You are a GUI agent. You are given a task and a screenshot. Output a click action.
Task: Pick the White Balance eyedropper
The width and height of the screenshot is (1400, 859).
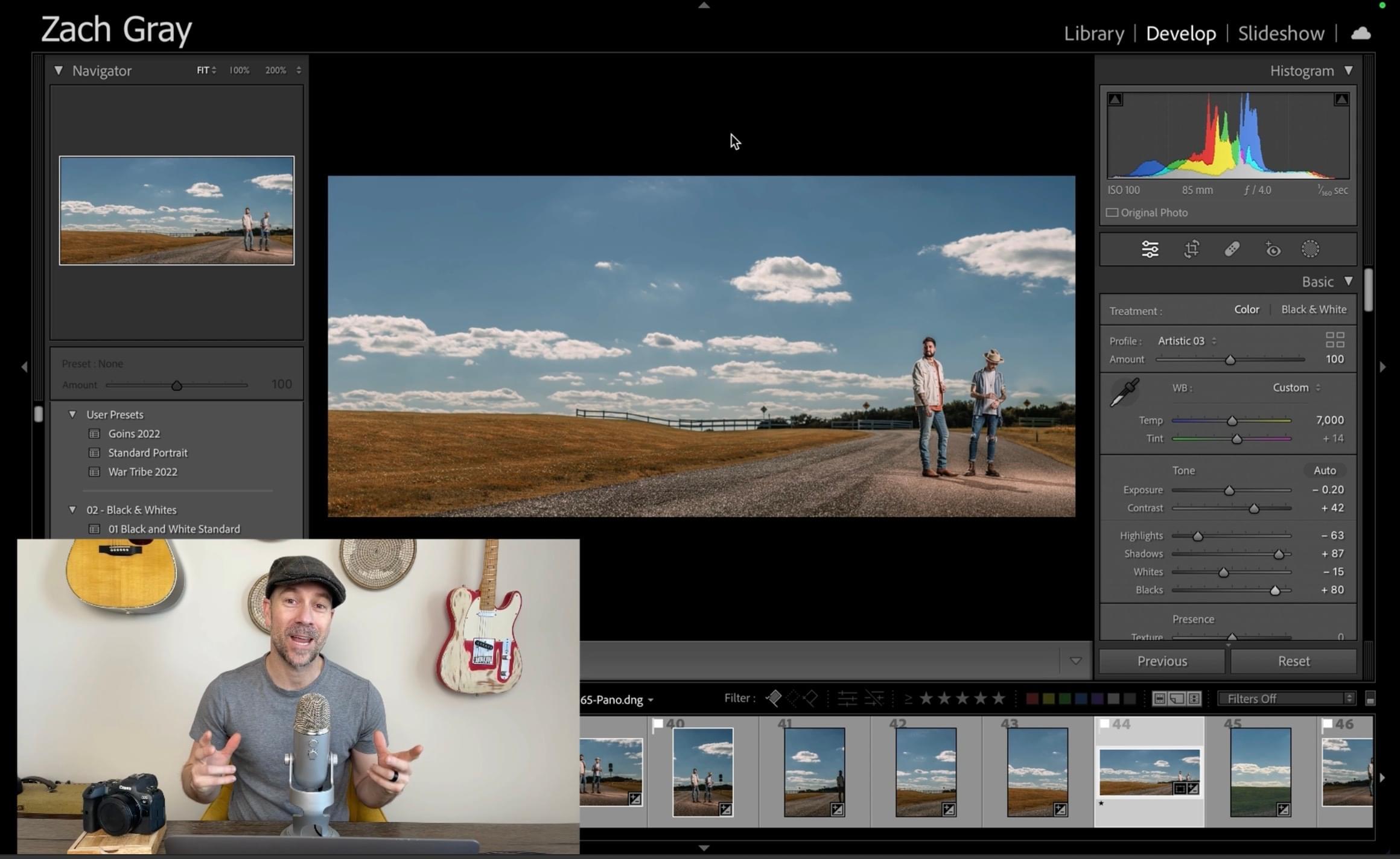coord(1124,392)
